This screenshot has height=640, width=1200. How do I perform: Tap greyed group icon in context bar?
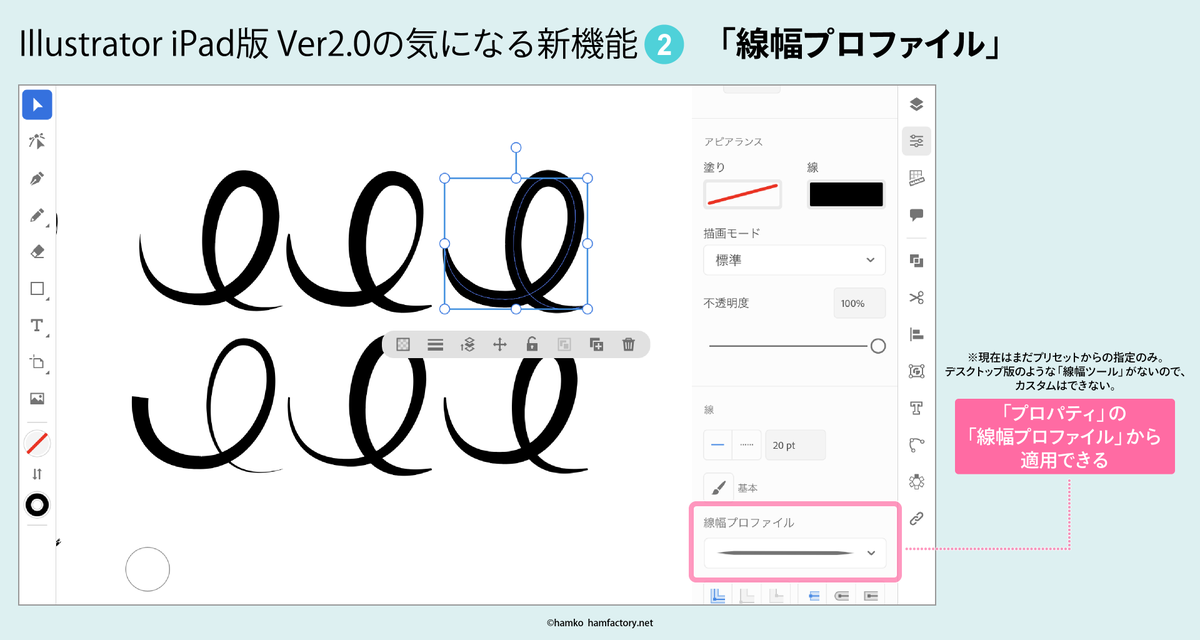tap(564, 344)
